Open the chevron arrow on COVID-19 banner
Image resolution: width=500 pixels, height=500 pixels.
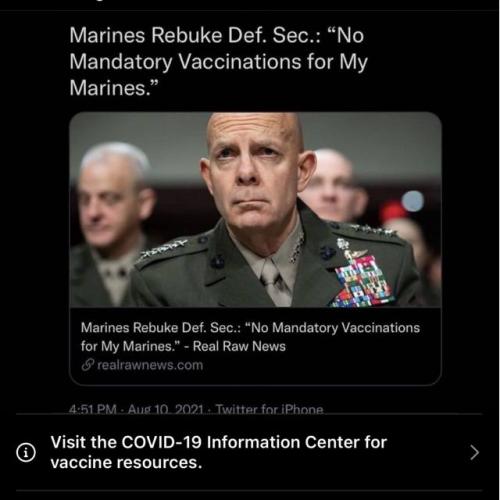click(474, 452)
